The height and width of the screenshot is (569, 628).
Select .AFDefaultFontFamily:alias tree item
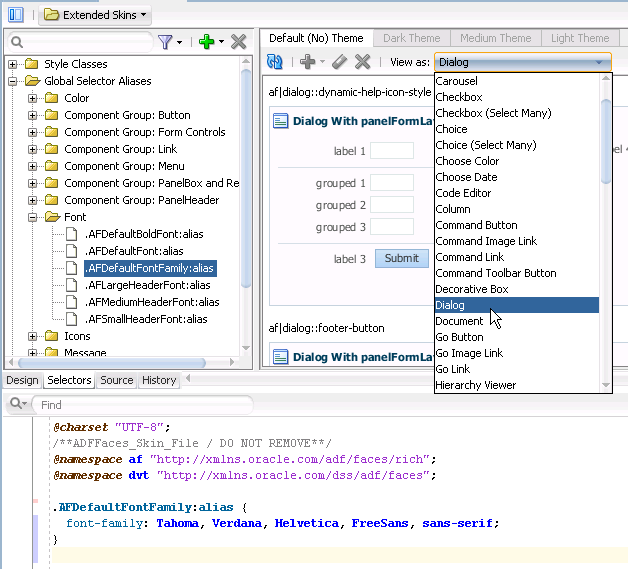(150, 268)
